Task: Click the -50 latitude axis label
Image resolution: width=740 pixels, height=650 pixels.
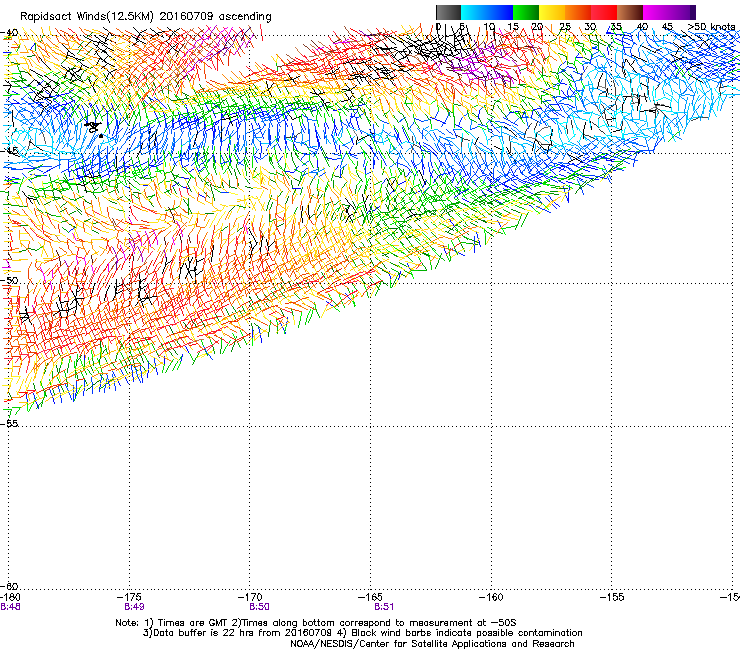Action: 9,280
